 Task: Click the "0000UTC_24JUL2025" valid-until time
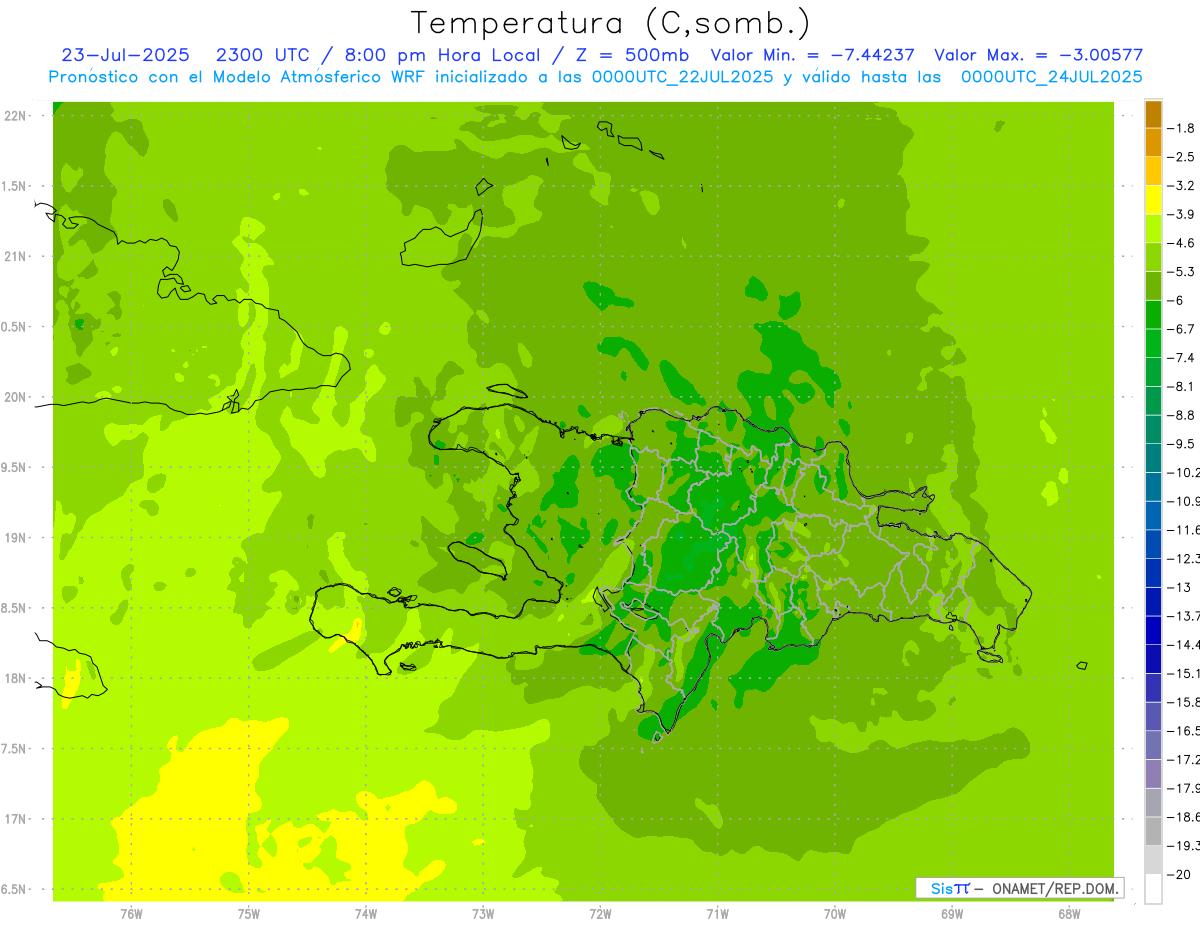pos(1051,77)
